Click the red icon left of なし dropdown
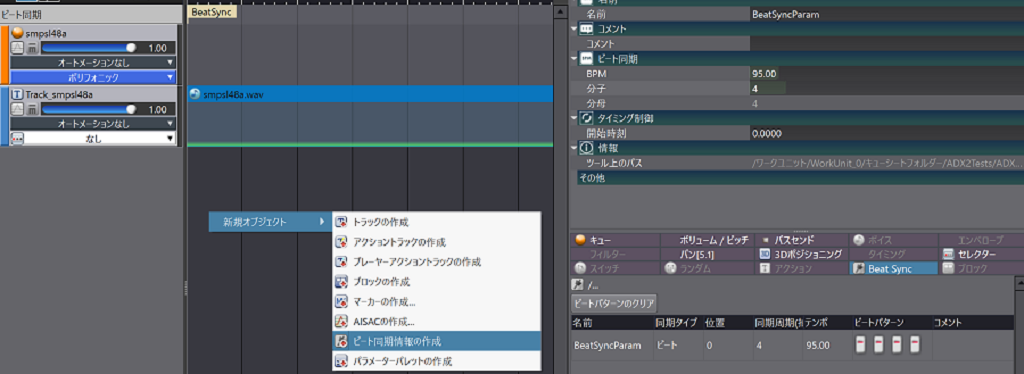1024x374 pixels. 18,138
